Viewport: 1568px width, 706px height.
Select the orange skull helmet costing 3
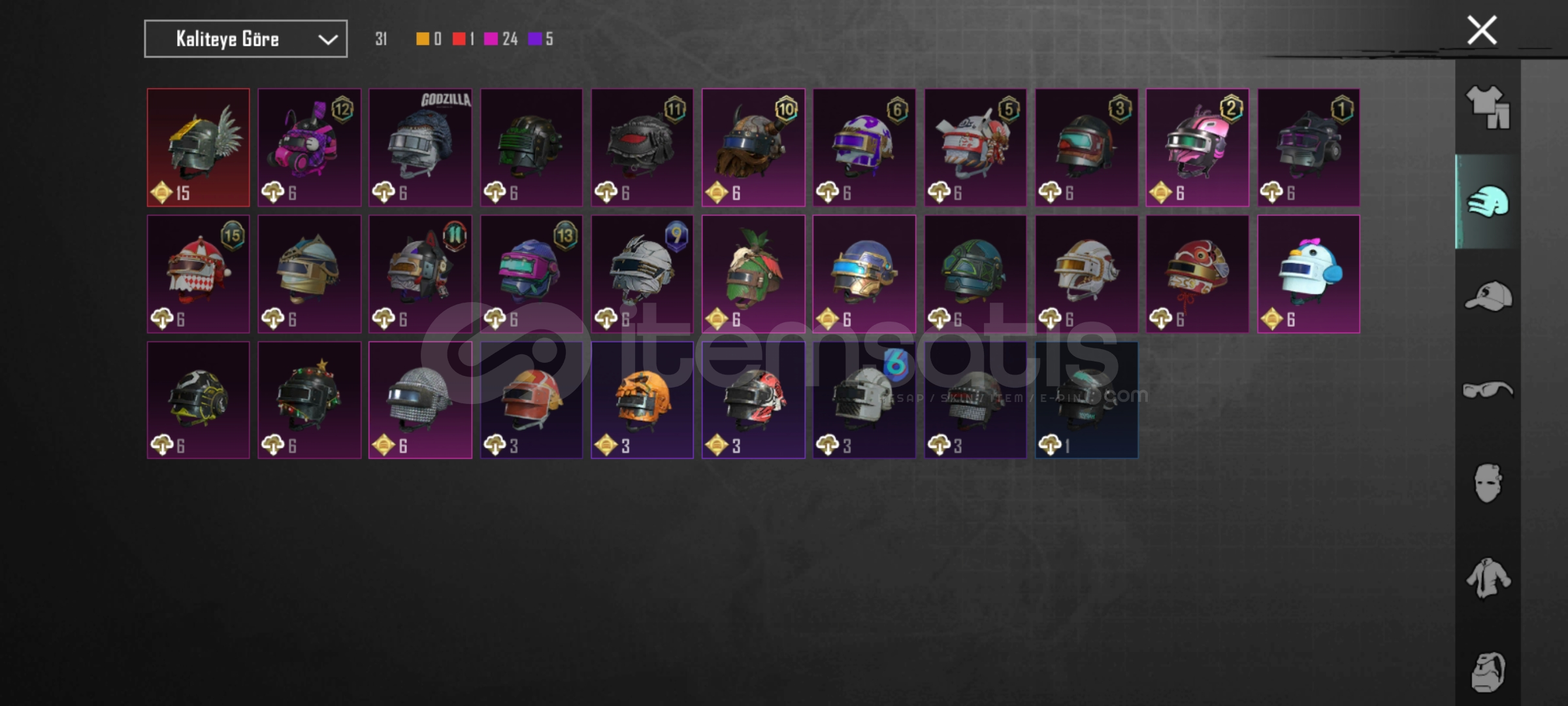(x=642, y=400)
